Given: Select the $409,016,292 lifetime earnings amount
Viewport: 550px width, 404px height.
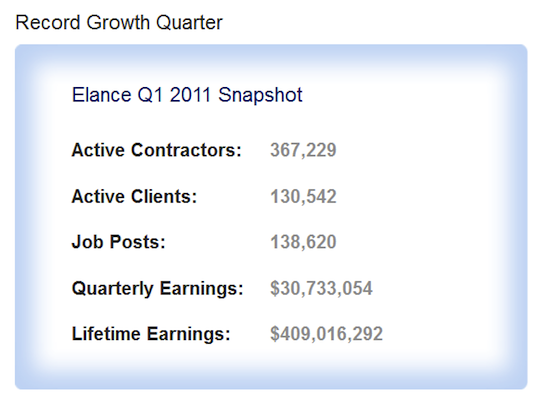Looking at the screenshot, I should point(326,334).
